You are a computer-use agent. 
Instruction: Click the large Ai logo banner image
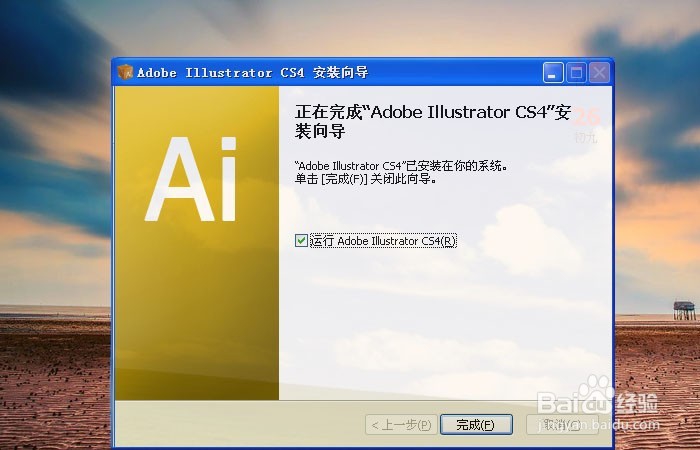197,243
